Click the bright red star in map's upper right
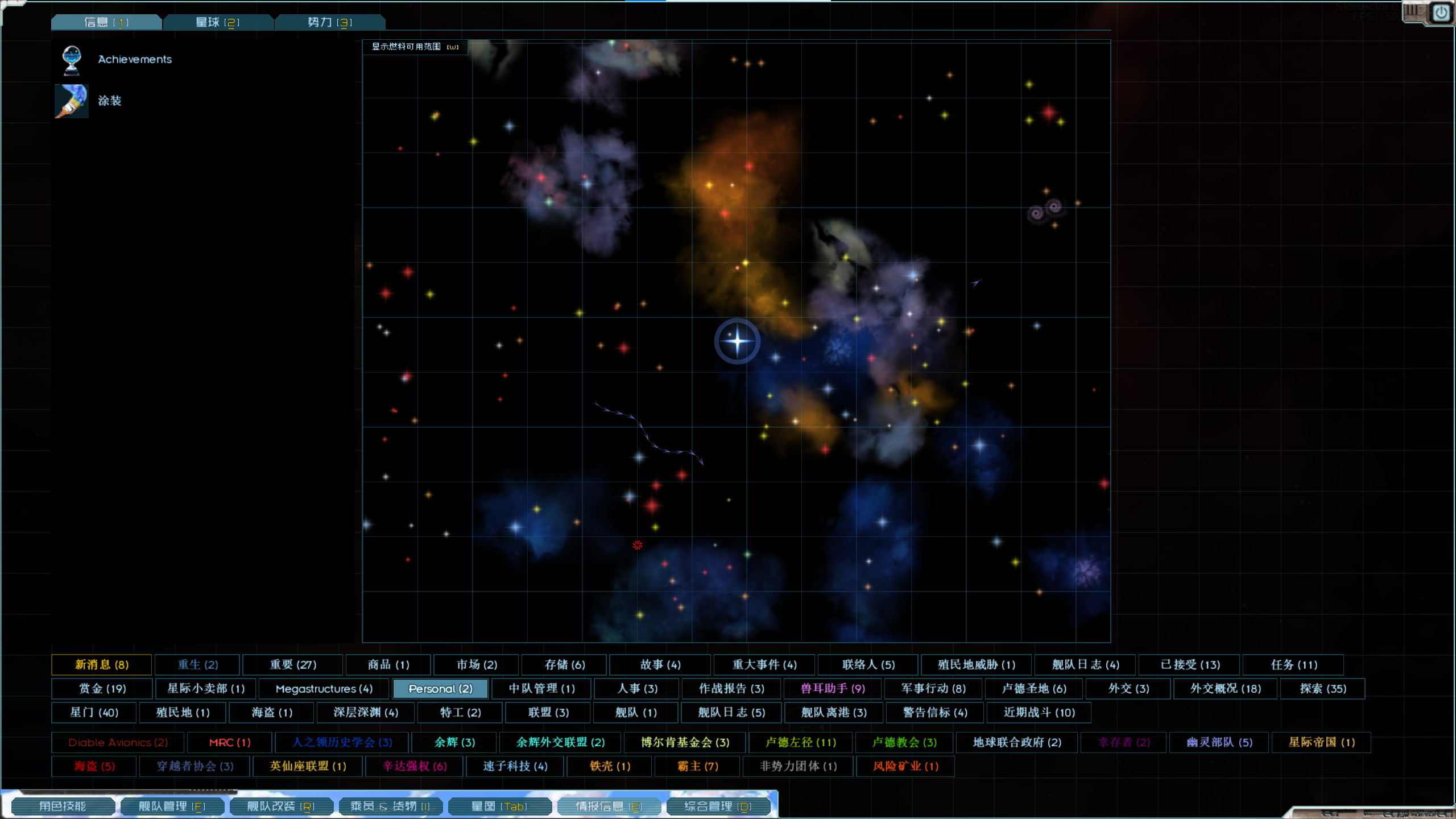 coord(1048,112)
